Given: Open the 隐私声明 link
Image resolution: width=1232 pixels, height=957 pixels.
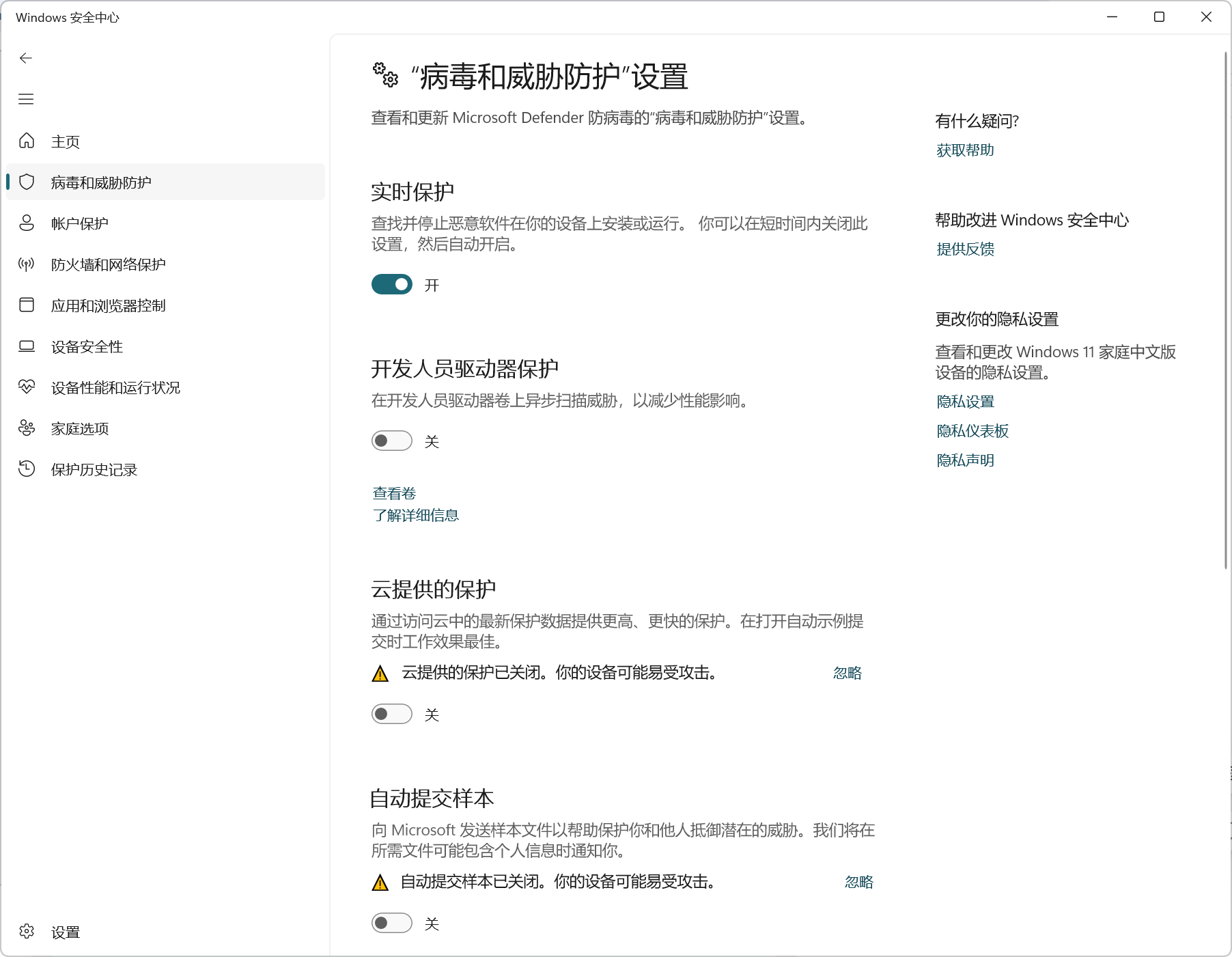Looking at the screenshot, I should [x=965, y=460].
